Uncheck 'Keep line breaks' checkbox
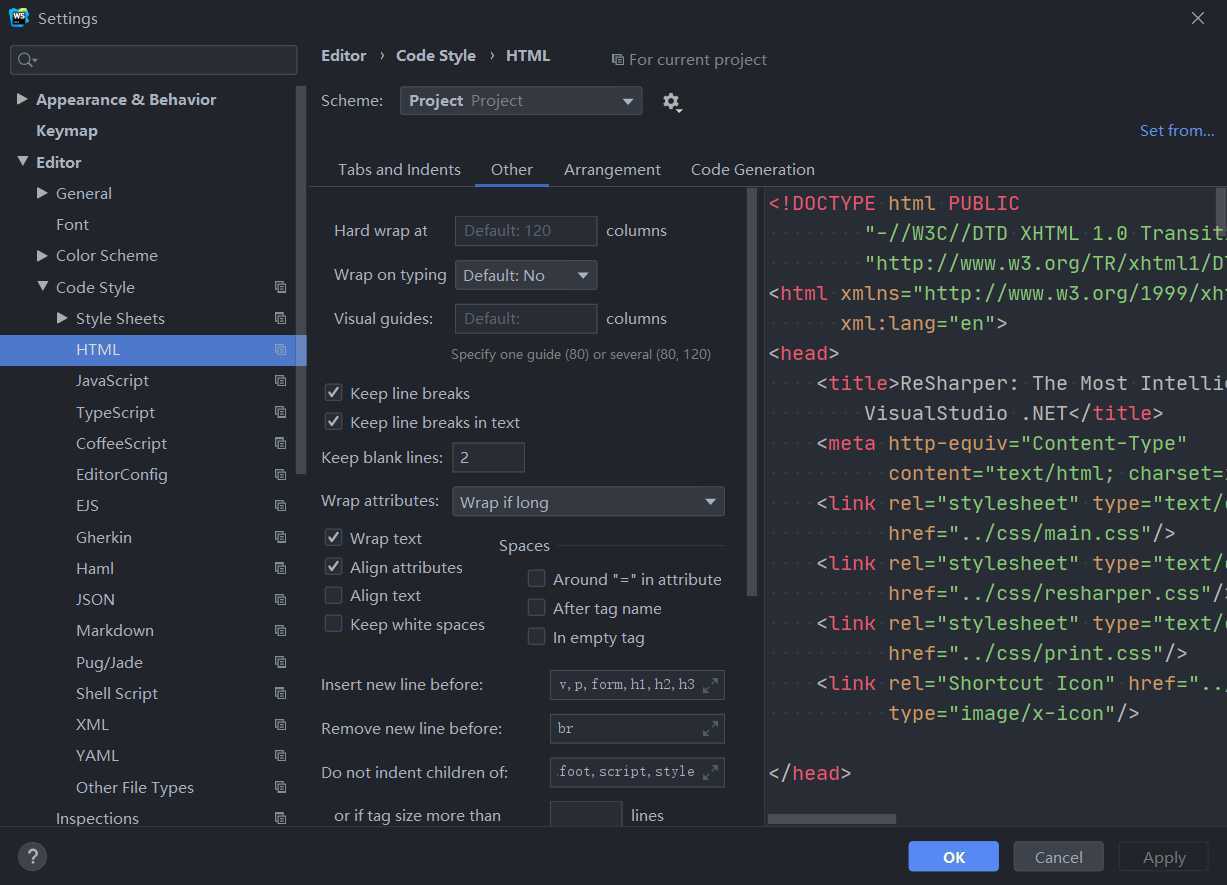The width and height of the screenshot is (1227, 885). (334, 393)
